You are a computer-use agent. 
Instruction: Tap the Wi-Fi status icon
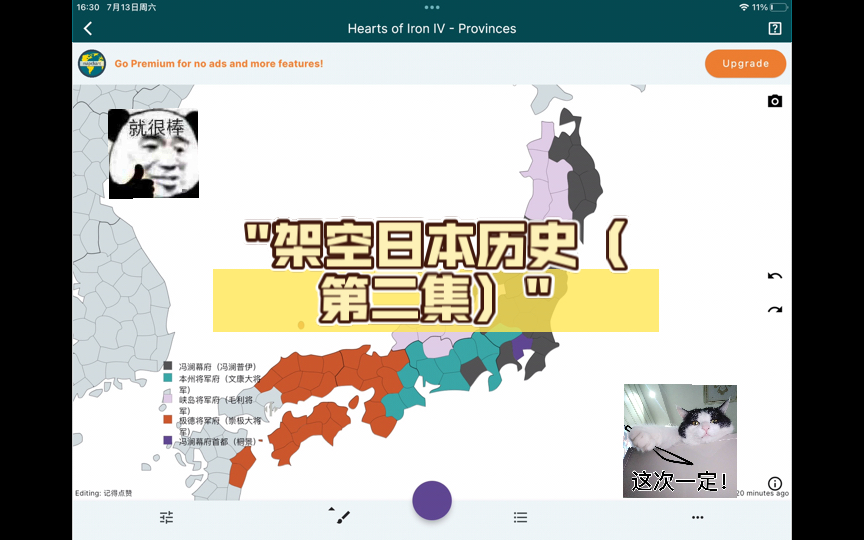(744, 7)
